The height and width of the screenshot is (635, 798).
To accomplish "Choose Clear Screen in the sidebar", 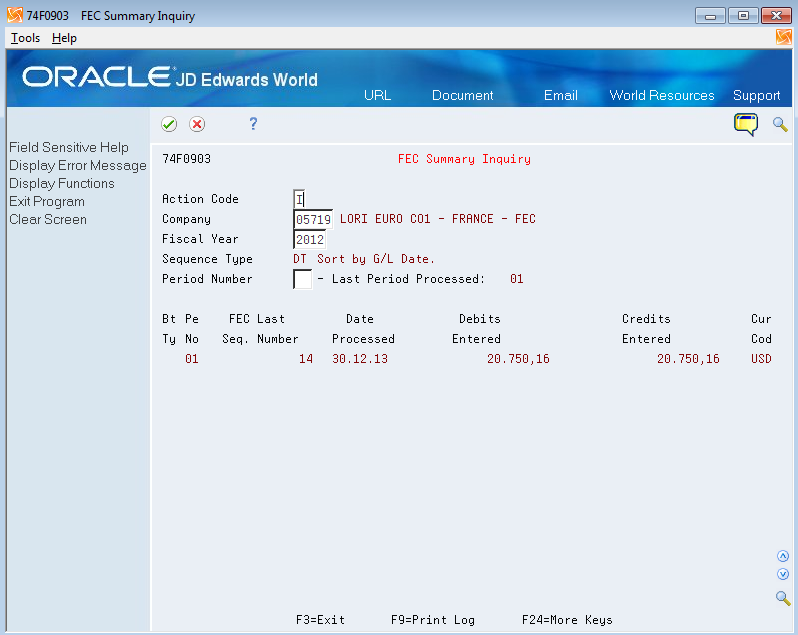I will click(x=48, y=220).
